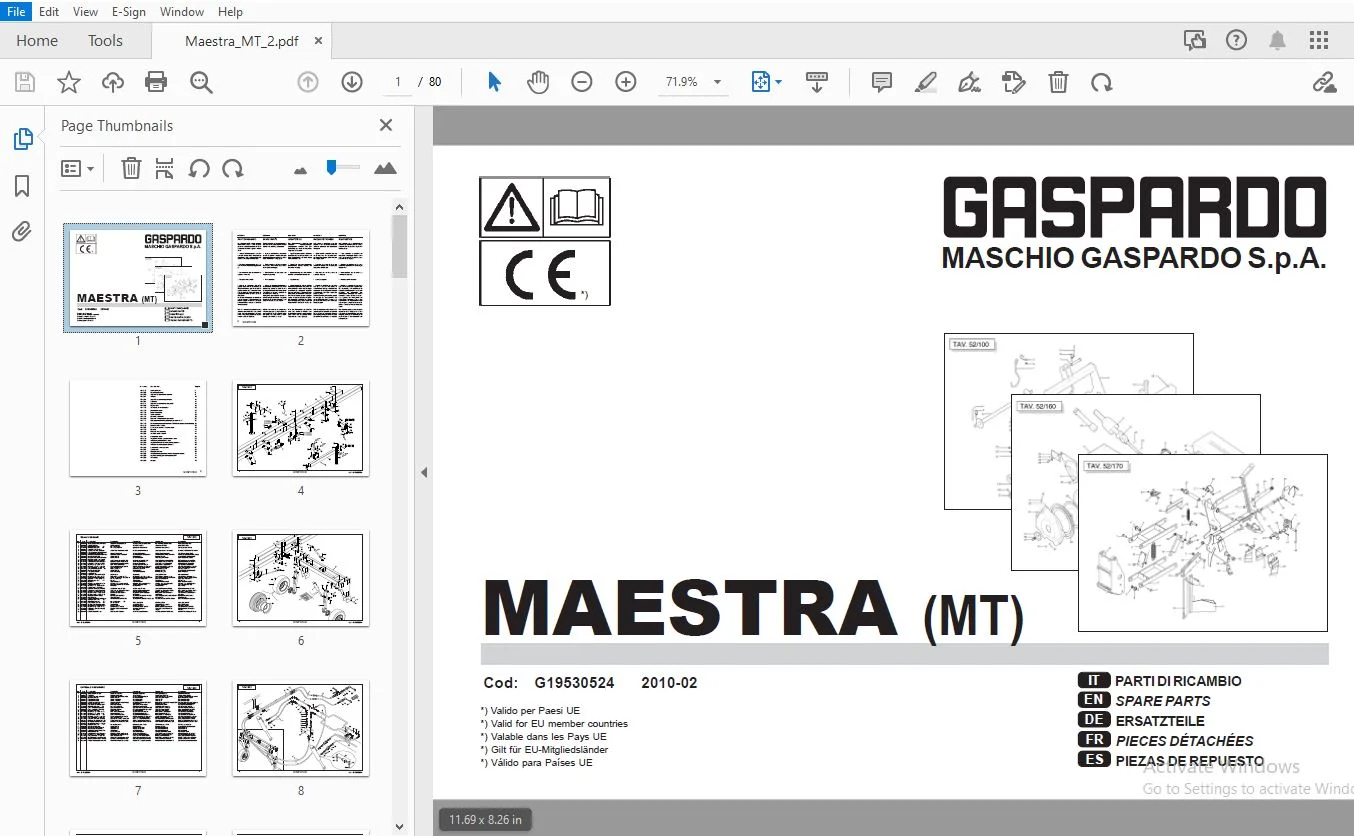This screenshot has width=1354, height=836.
Task: Zoom out with the minus circle icon
Action: [582, 82]
